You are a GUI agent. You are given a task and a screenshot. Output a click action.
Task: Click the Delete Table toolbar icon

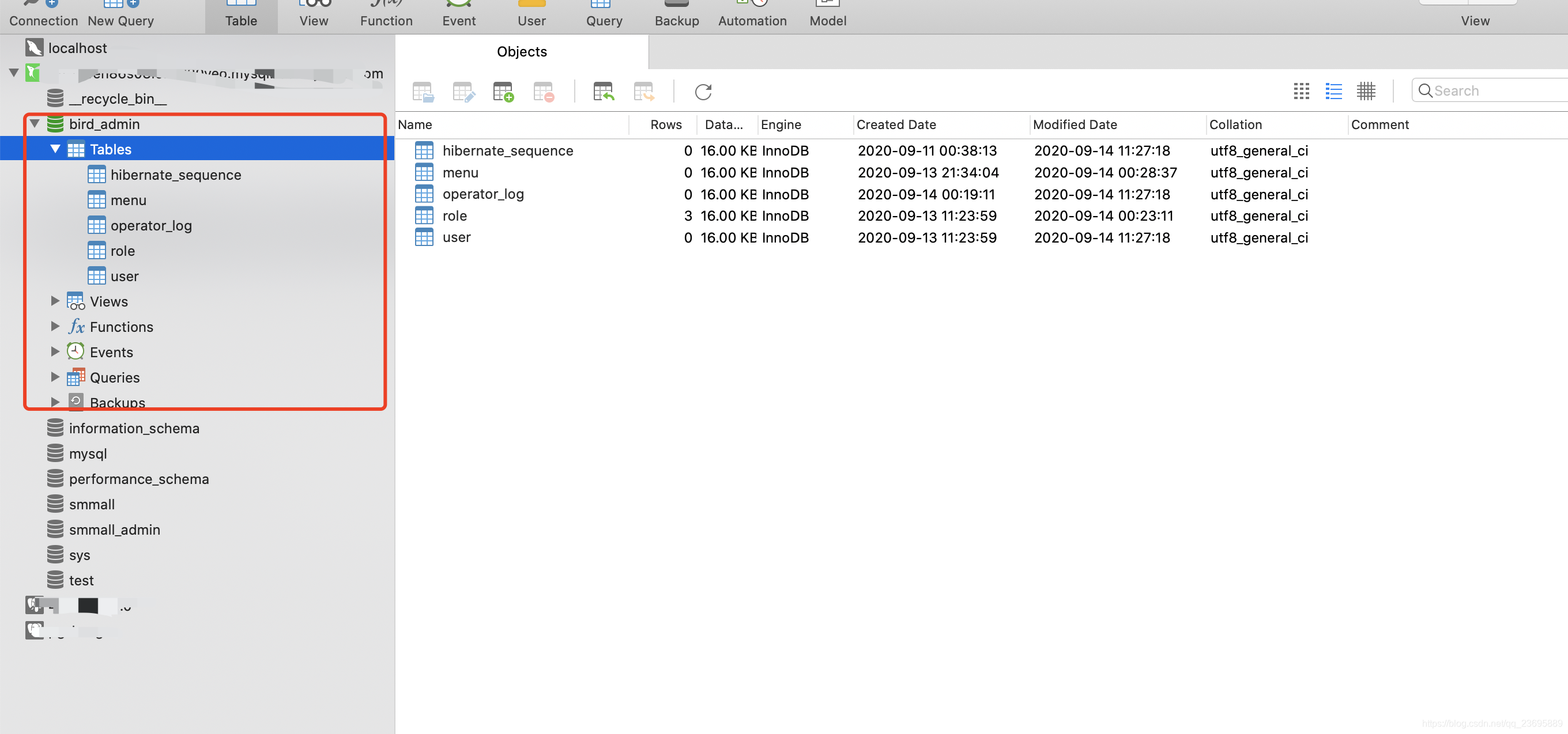point(544,92)
